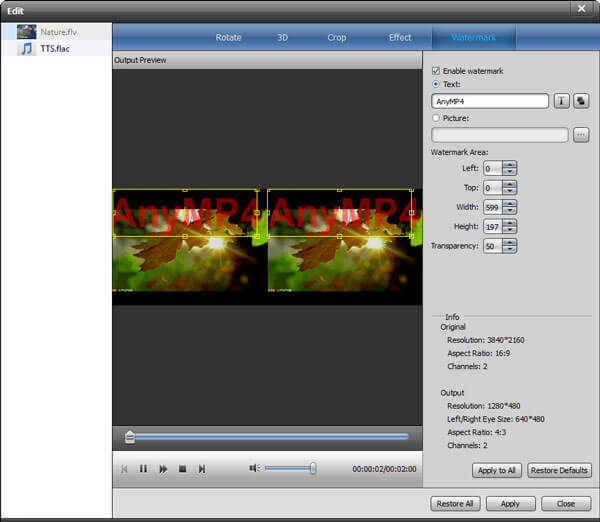Click the Left value input field

point(493,168)
